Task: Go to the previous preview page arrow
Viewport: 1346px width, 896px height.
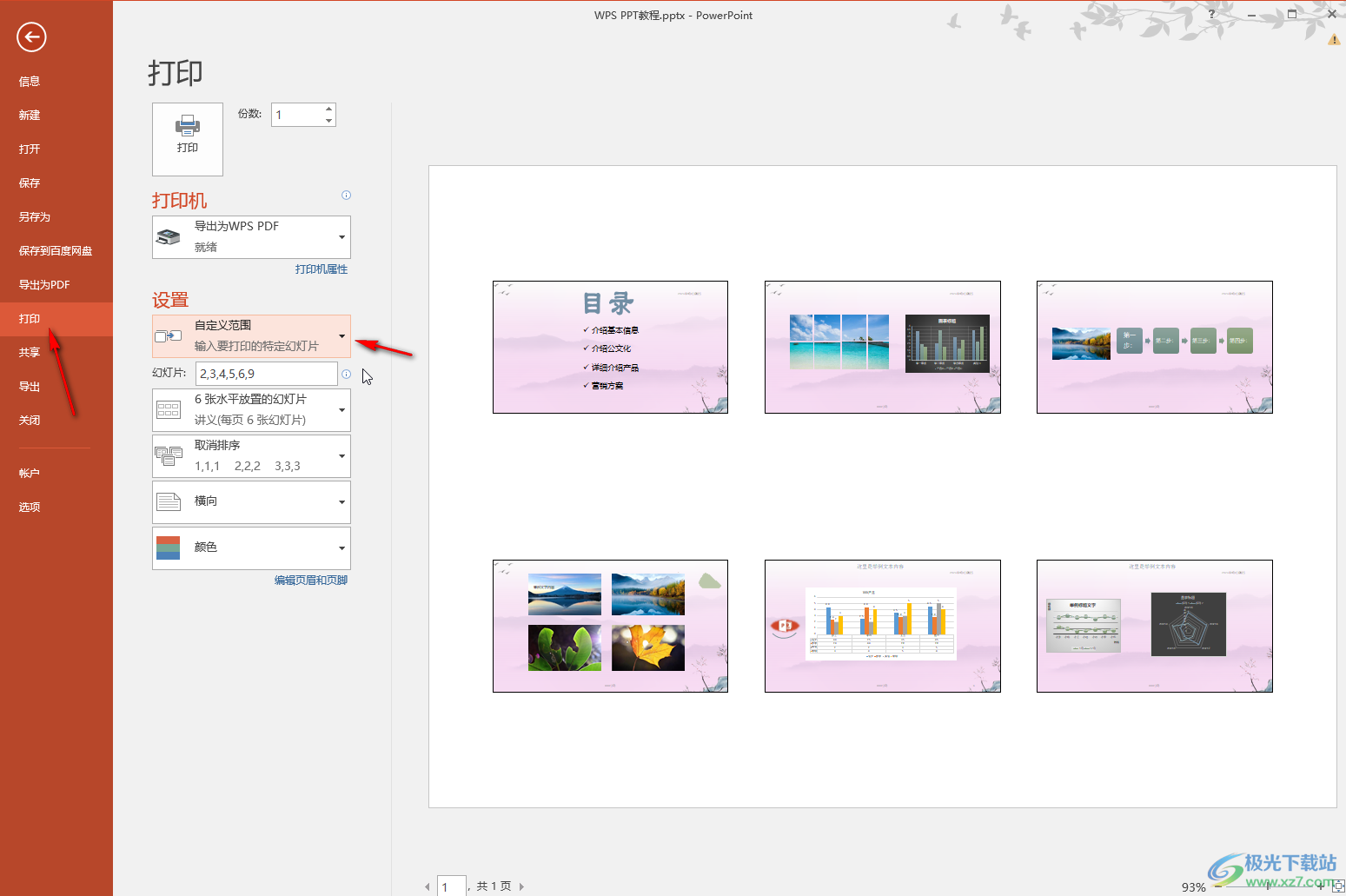Action: [x=427, y=886]
